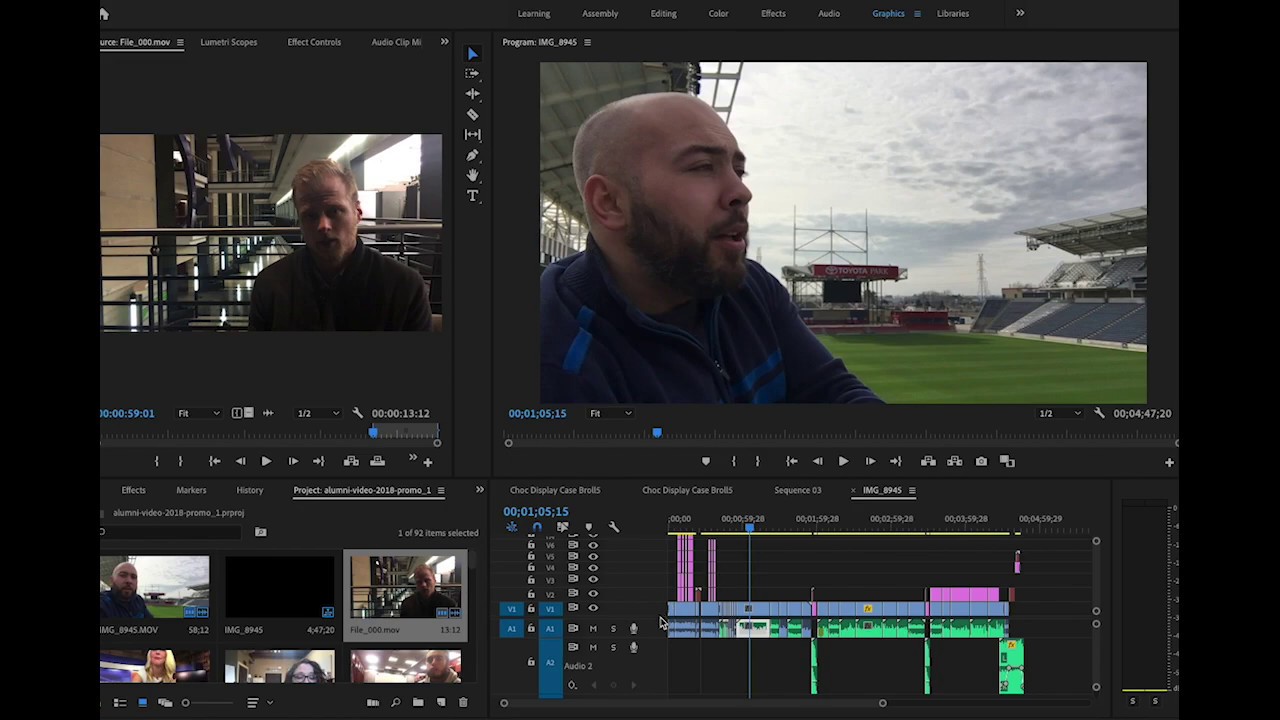This screenshot has height=720, width=1280.
Task: Open Program monitor 1/2 resolution dropdown
Action: pyautogui.click(x=1060, y=413)
